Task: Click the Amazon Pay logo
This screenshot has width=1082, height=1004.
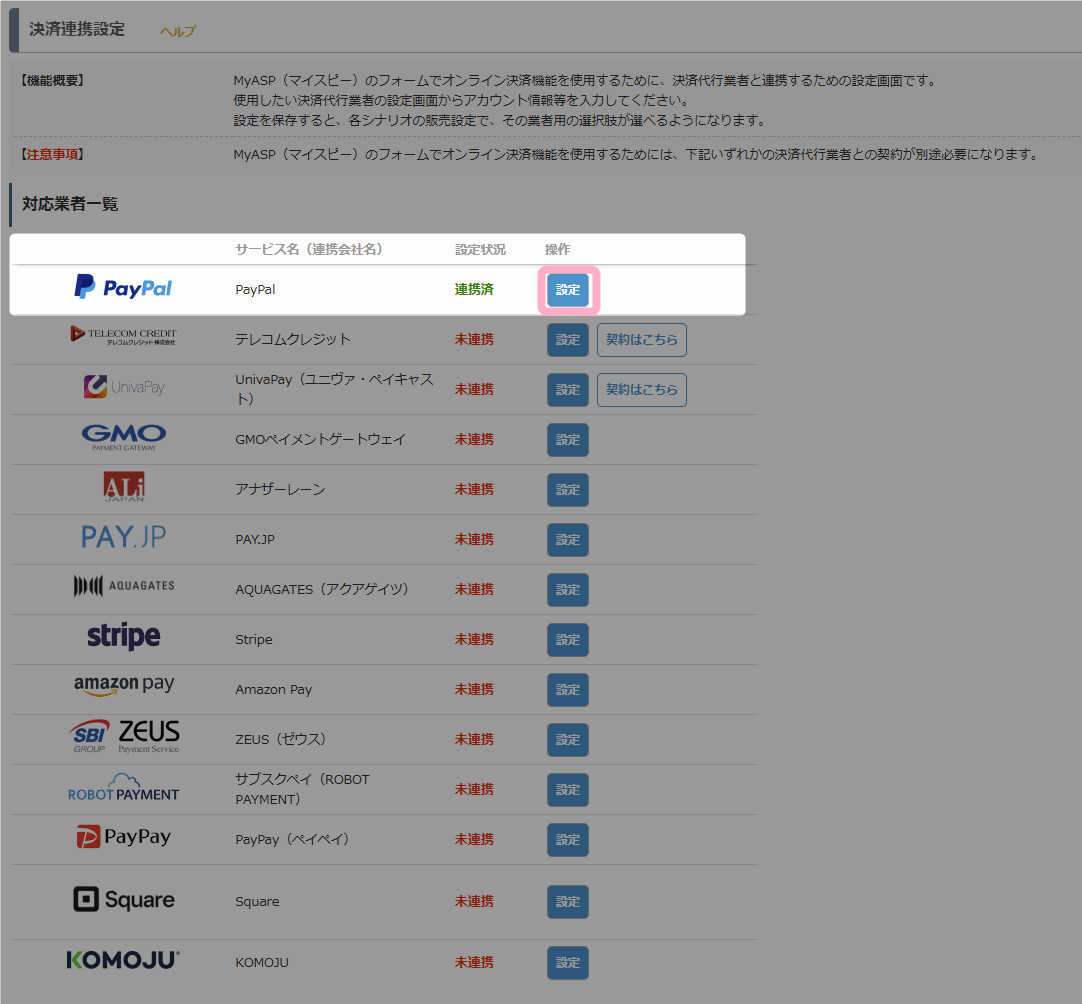Action: (123, 686)
